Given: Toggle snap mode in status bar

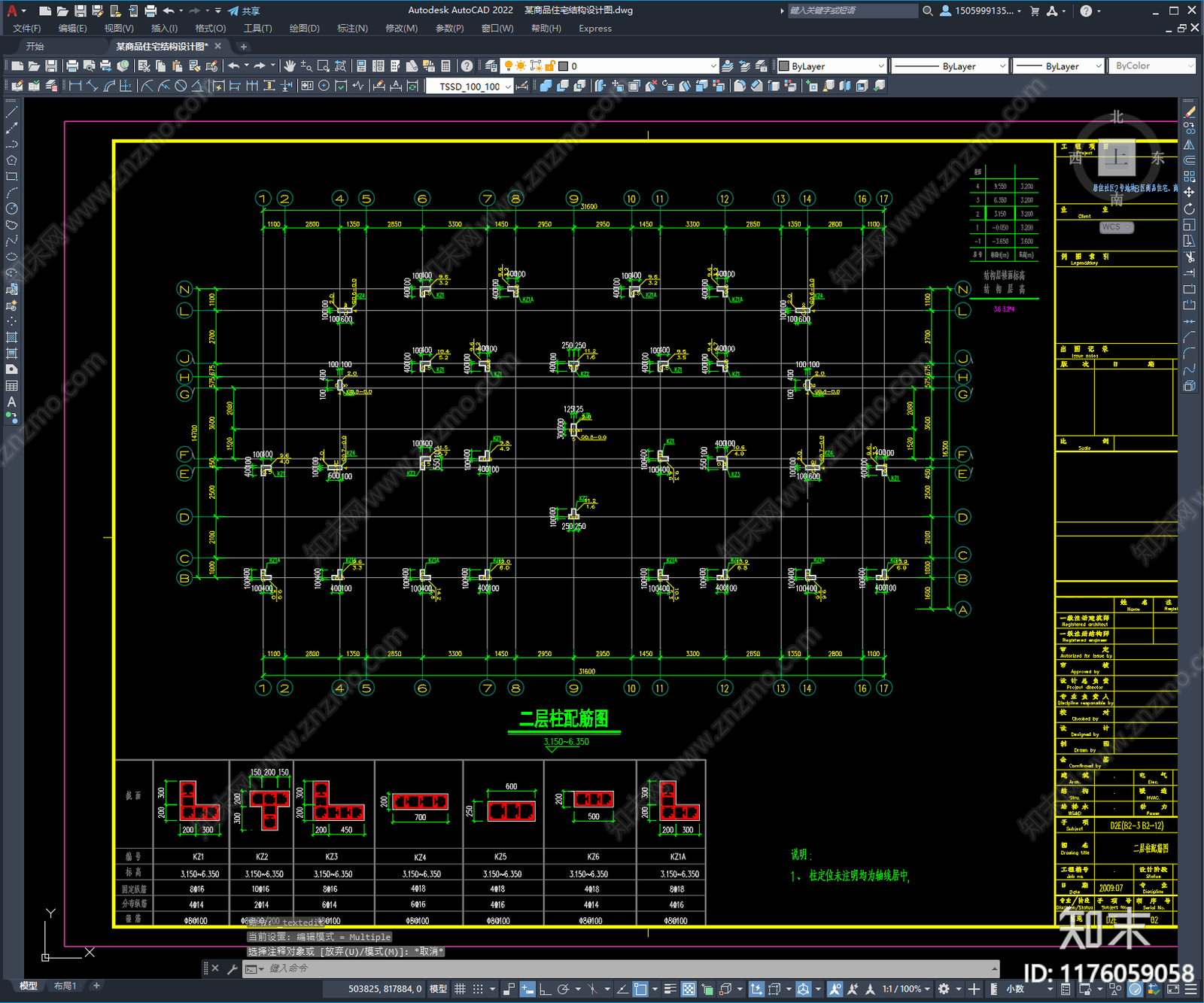Looking at the screenshot, I should [x=478, y=989].
